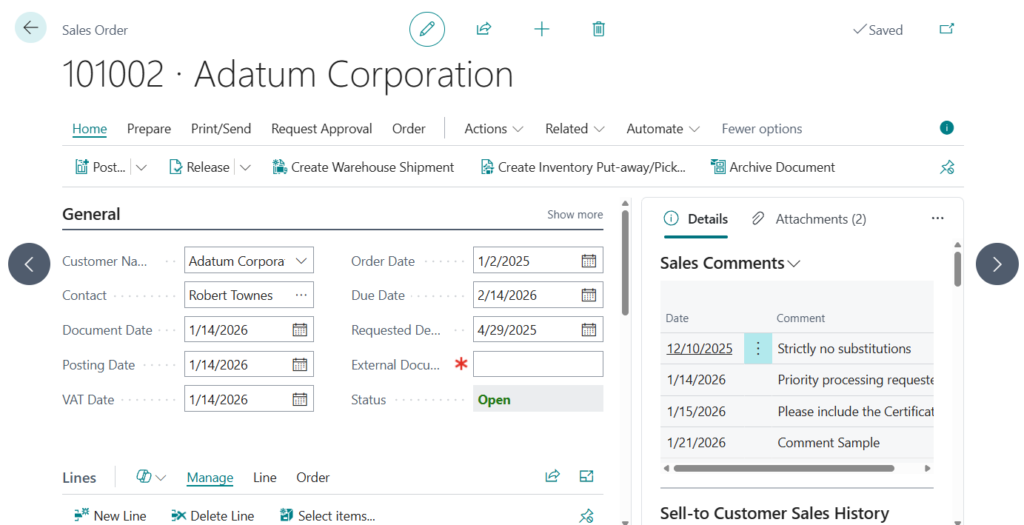Viewport: 1024px width, 525px height.
Task: Open the Actions dropdown menu
Action: pos(493,129)
